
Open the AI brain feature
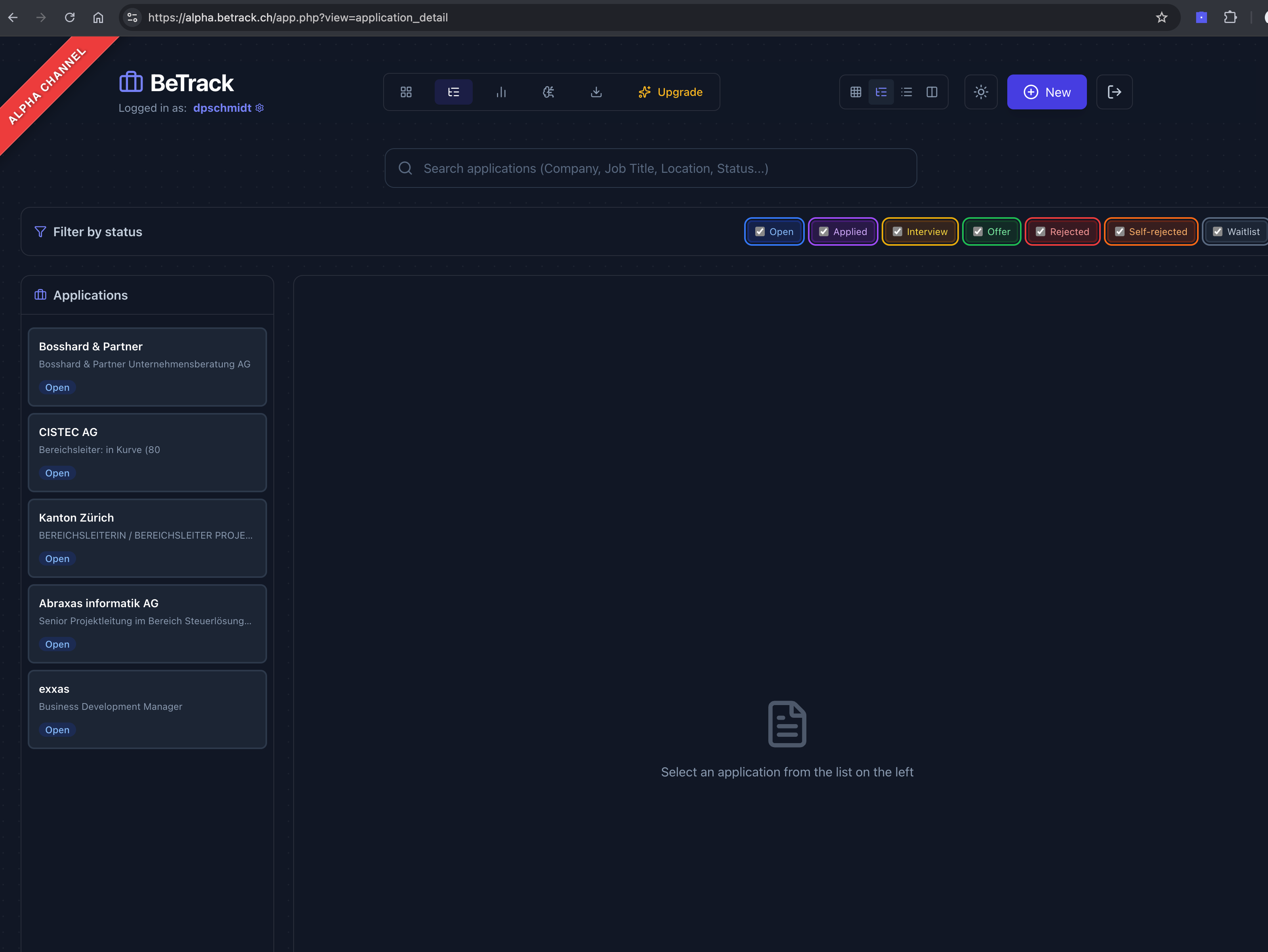[548, 92]
